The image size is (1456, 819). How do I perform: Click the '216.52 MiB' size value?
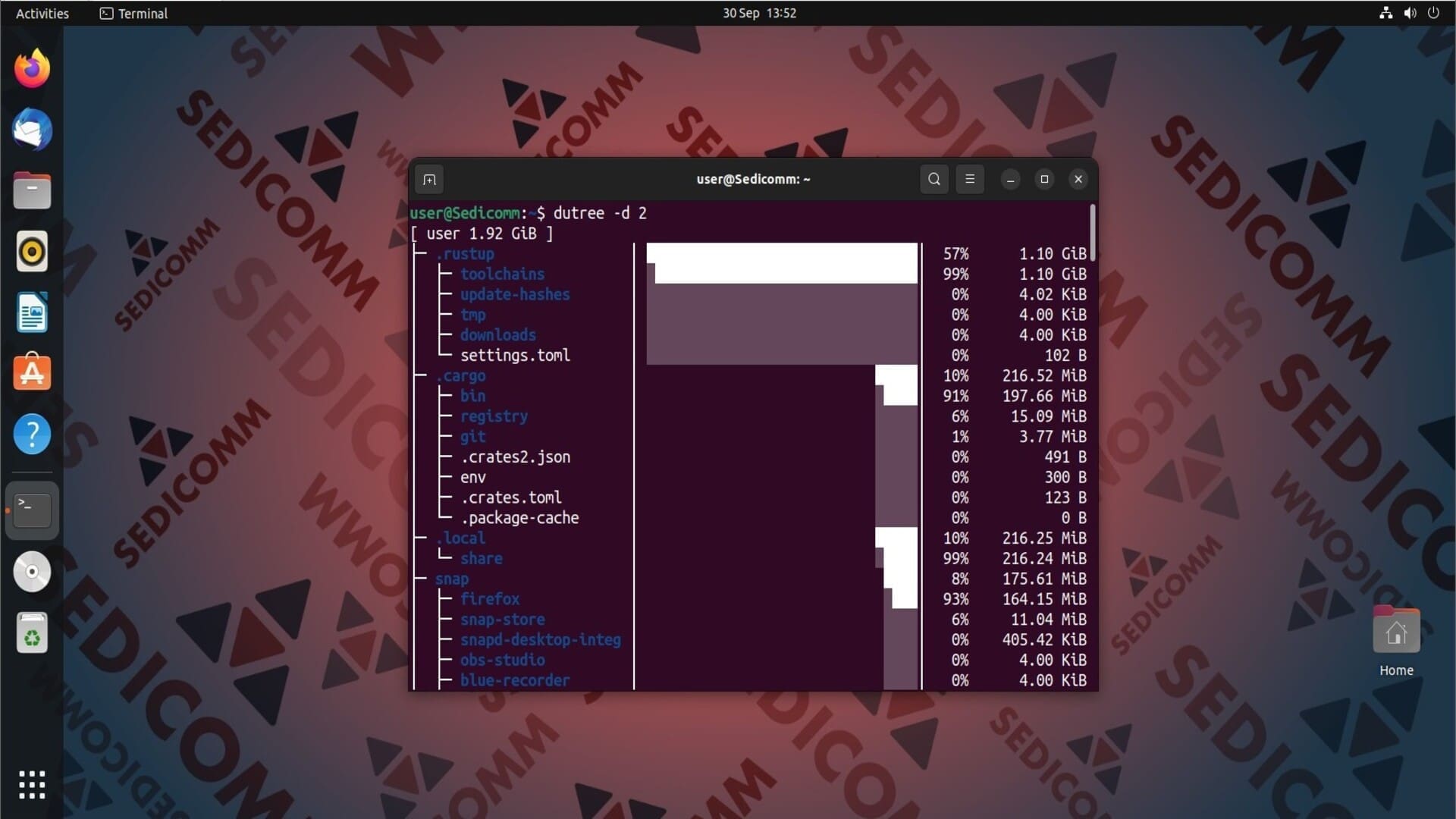coord(1044,376)
